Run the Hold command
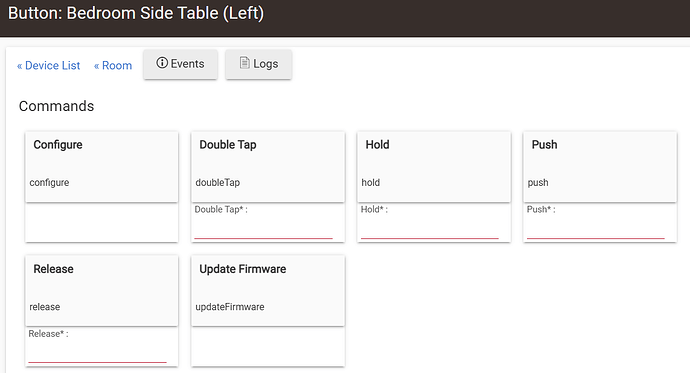The height and width of the screenshot is (373, 690). (x=434, y=167)
